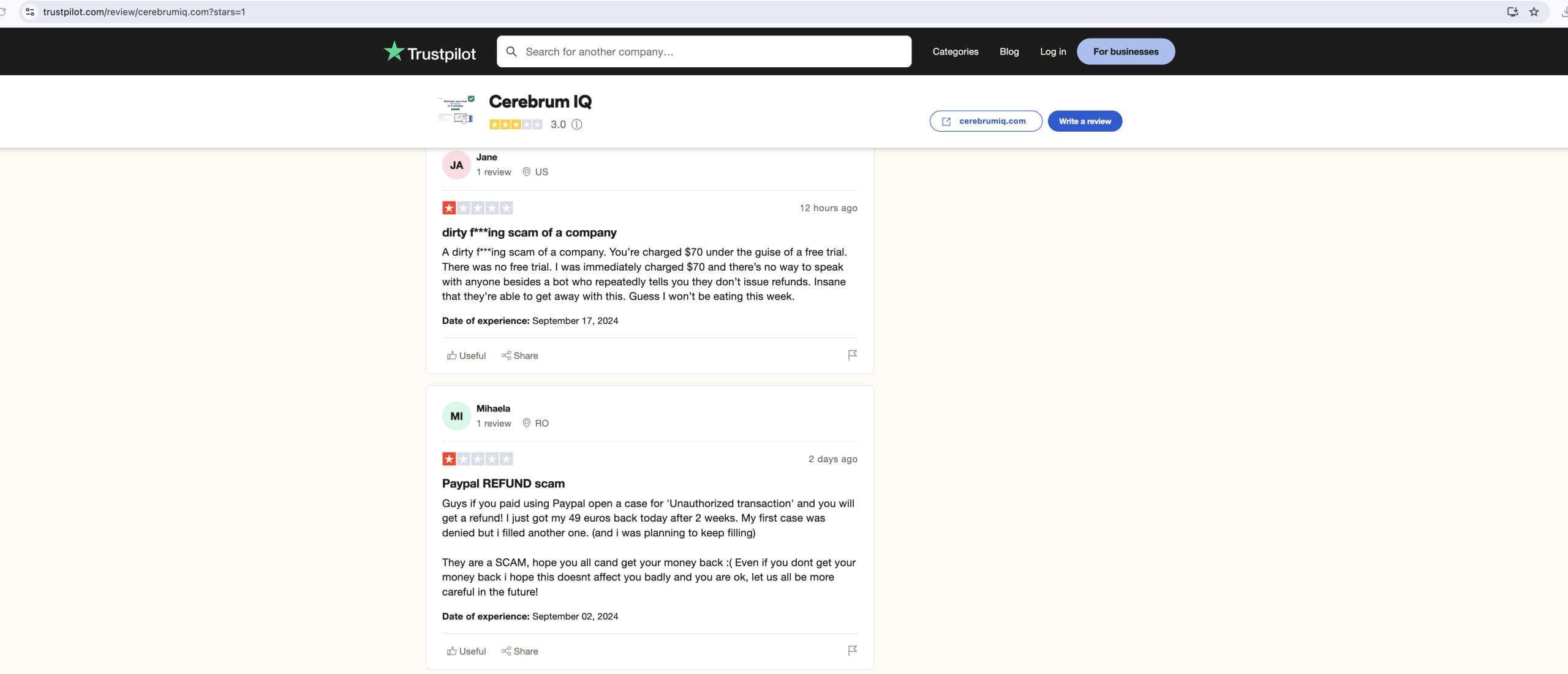Click the install app icon in address bar
The width and height of the screenshot is (1568, 674).
pos(1512,12)
